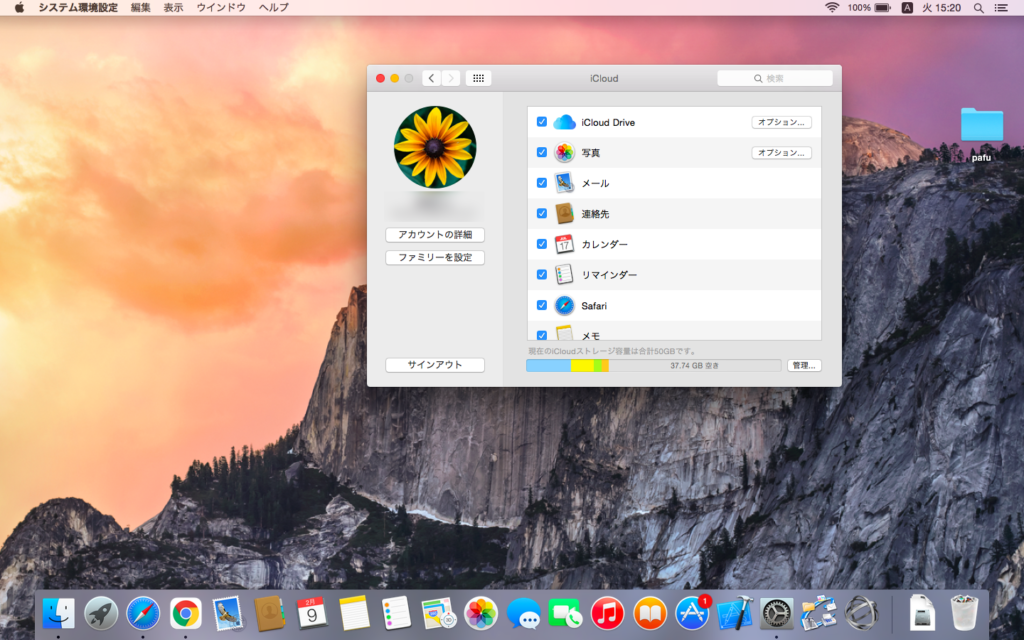Click Wi-Fi status icon in menu bar
Screen dimensions: 1024x640
pyautogui.click(x=832, y=8)
